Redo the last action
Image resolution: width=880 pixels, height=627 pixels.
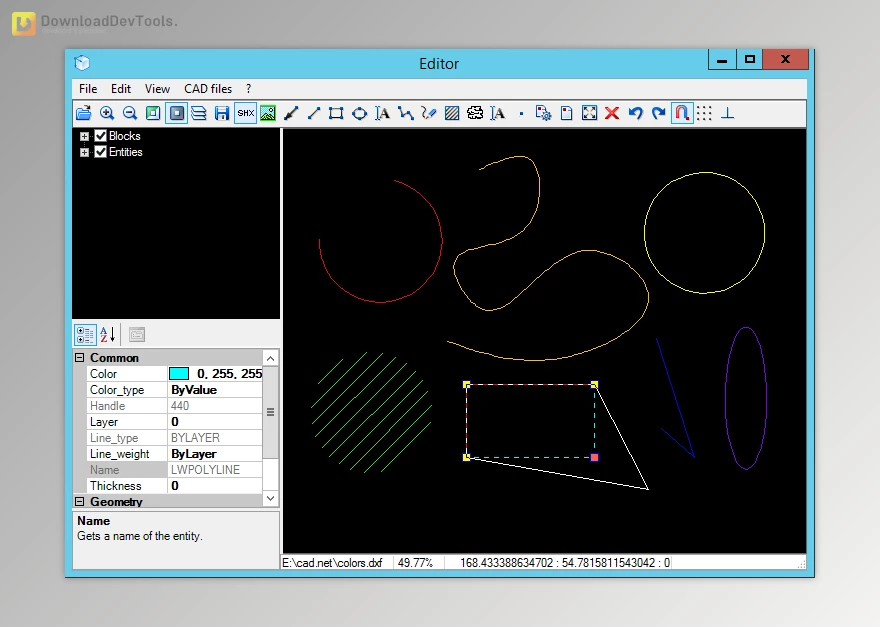tap(658, 113)
